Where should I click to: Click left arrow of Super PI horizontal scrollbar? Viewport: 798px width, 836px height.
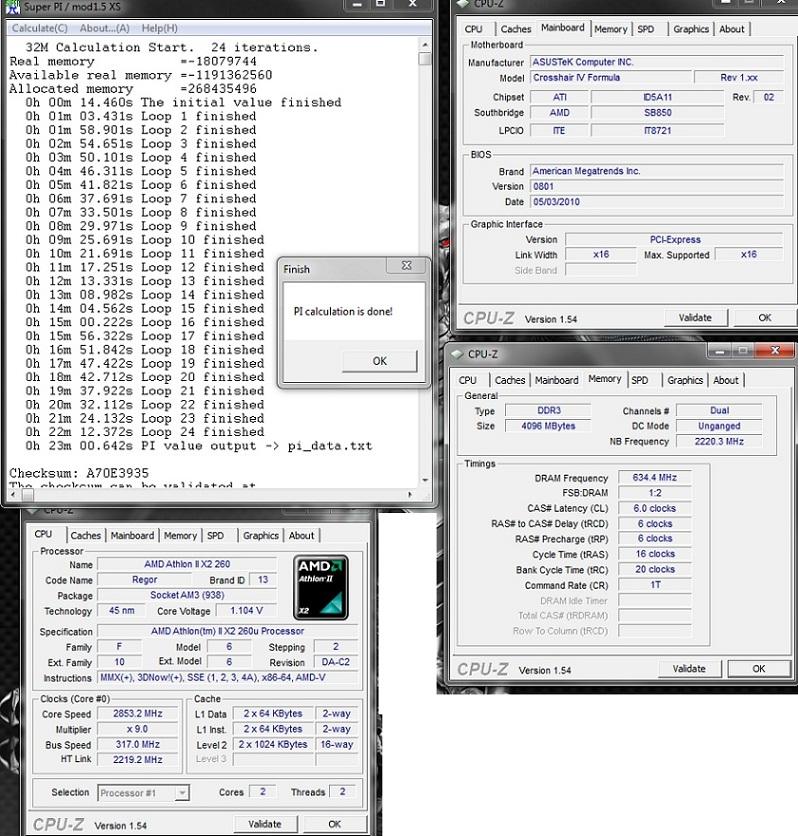pyautogui.click(x=13, y=495)
